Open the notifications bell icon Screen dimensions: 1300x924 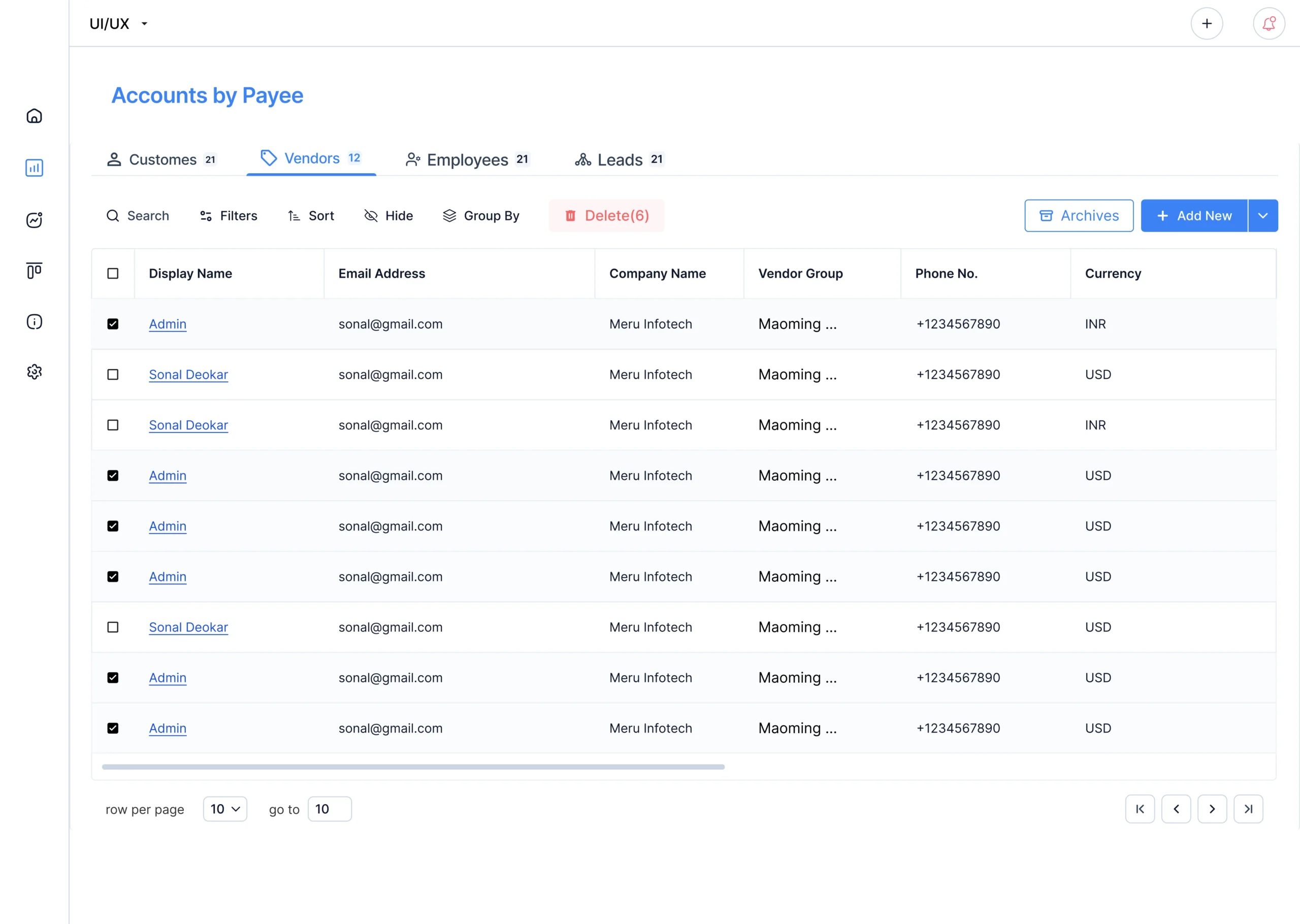coord(1269,23)
